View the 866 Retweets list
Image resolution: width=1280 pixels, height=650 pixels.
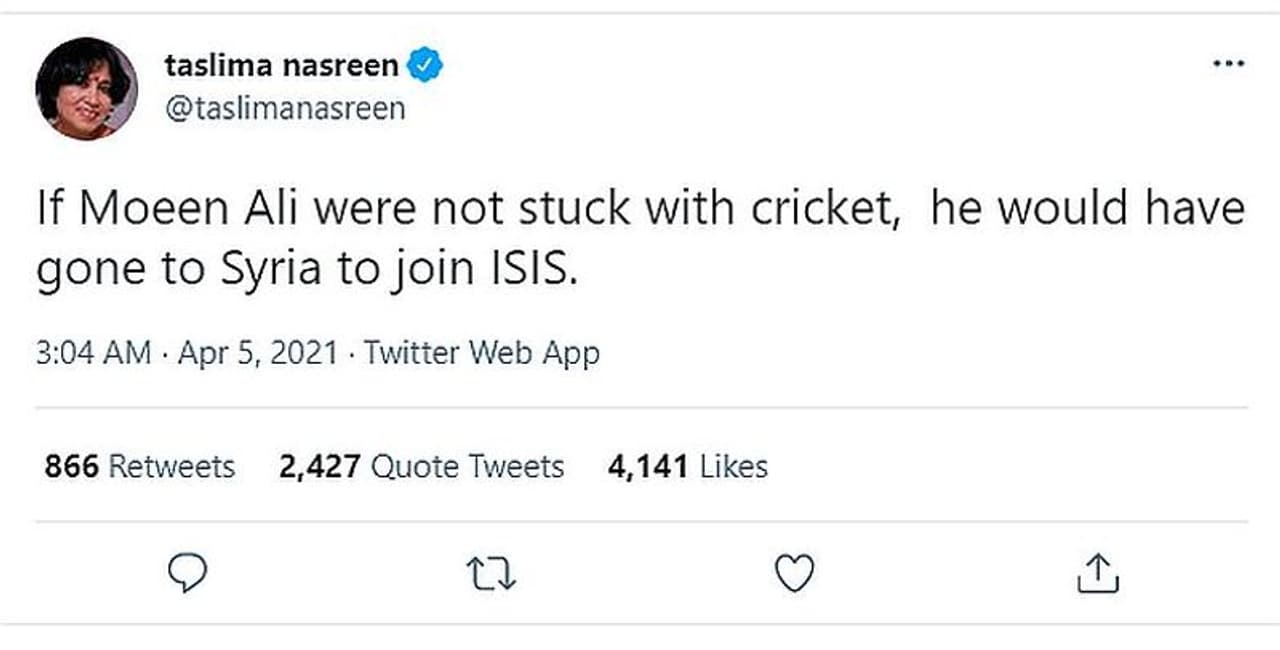(139, 467)
